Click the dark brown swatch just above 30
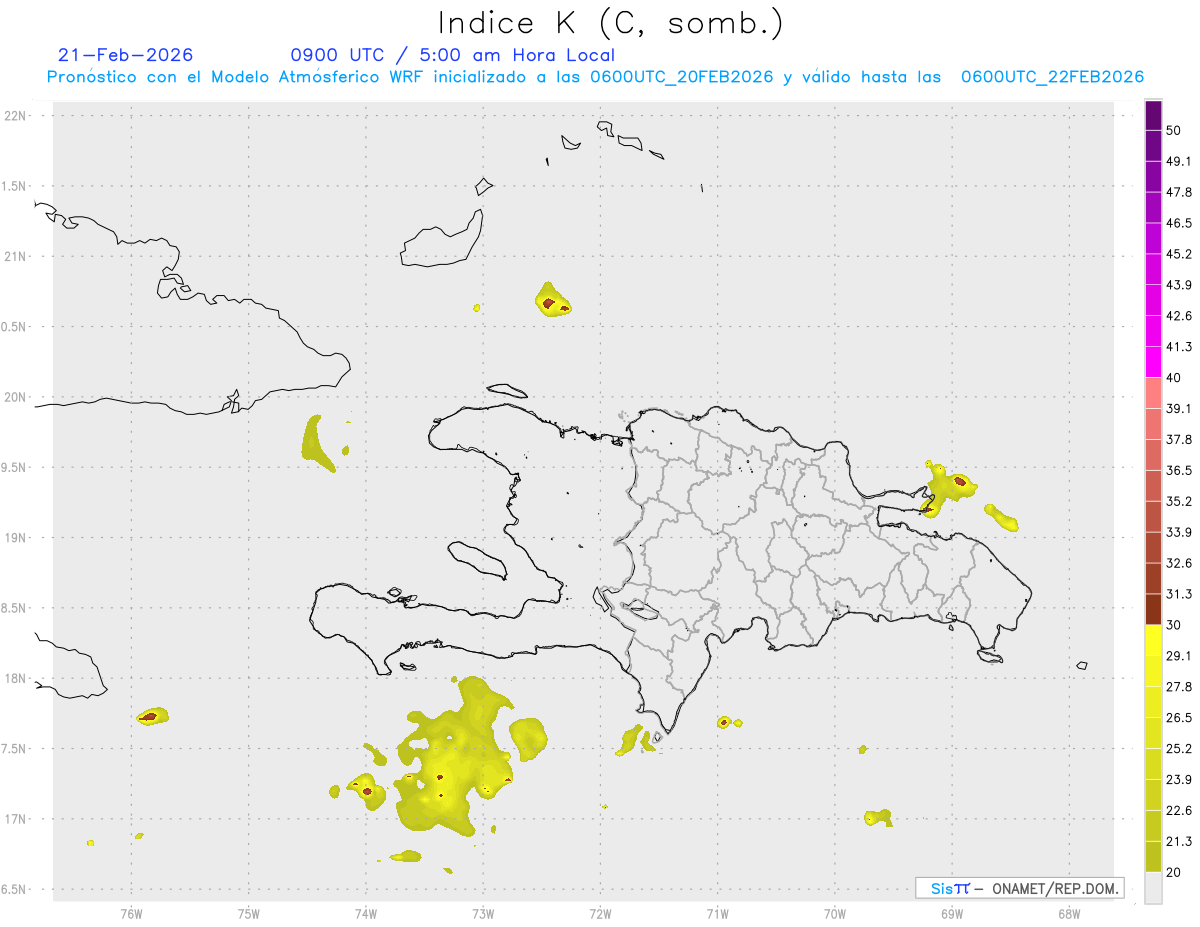The height and width of the screenshot is (927, 1200). point(1153,610)
